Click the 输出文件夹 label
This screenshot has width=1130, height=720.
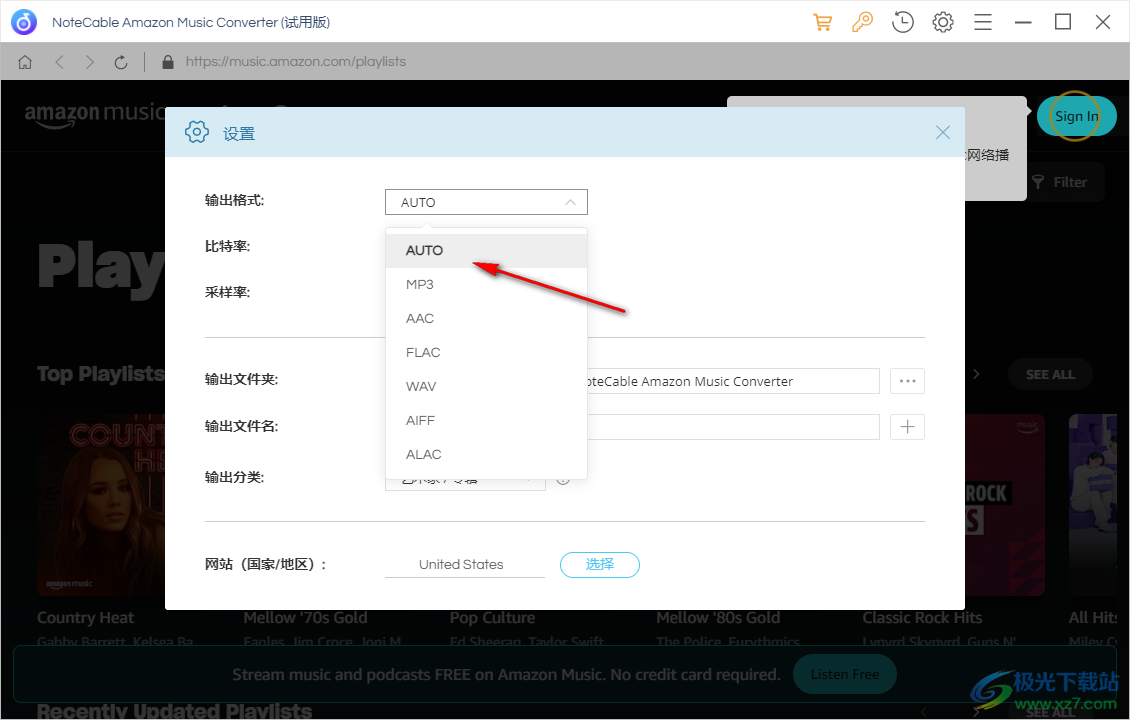tap(241, 379)
